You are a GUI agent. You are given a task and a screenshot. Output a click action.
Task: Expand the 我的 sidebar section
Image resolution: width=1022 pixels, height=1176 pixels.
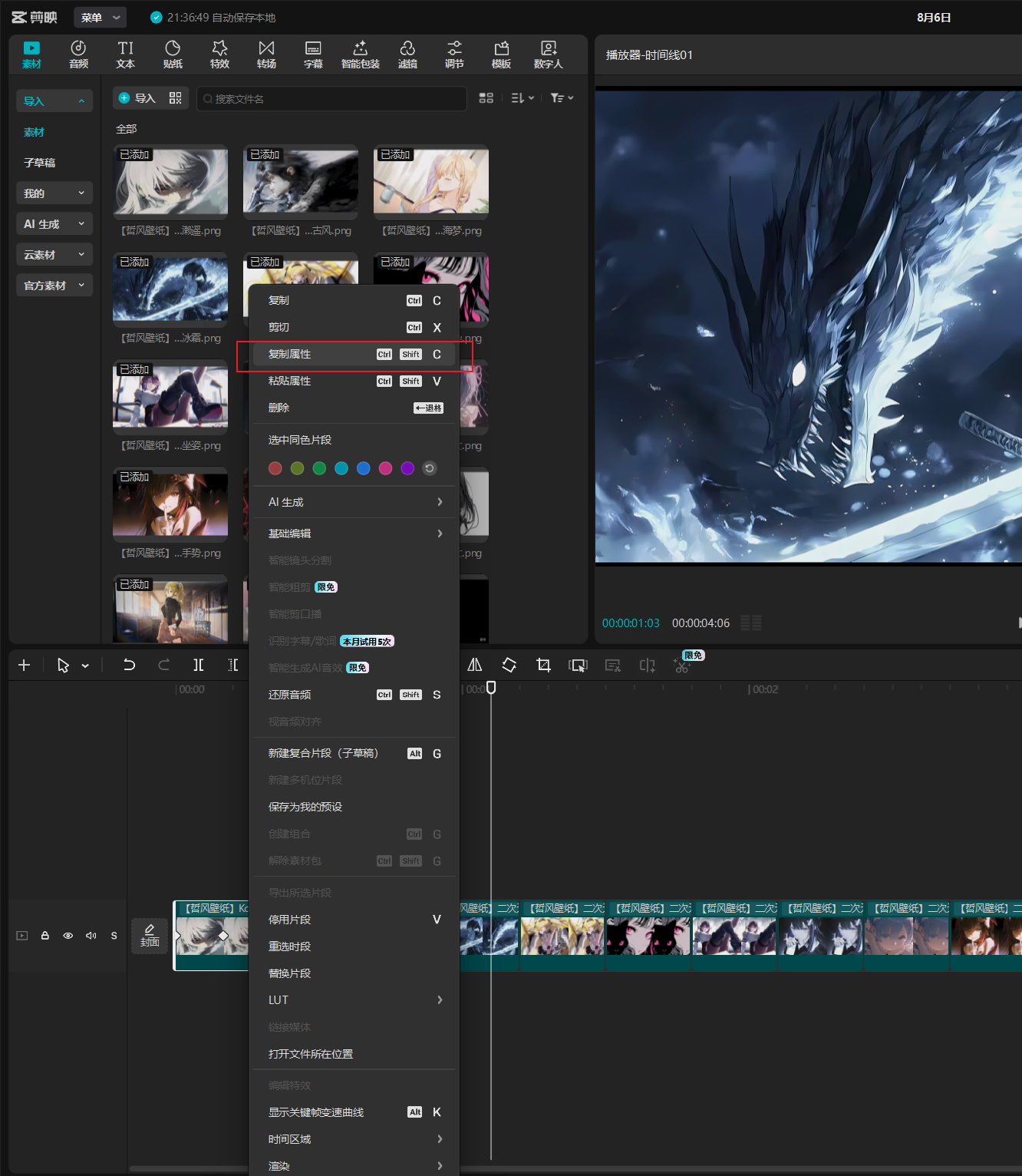(x=54, y=193)
